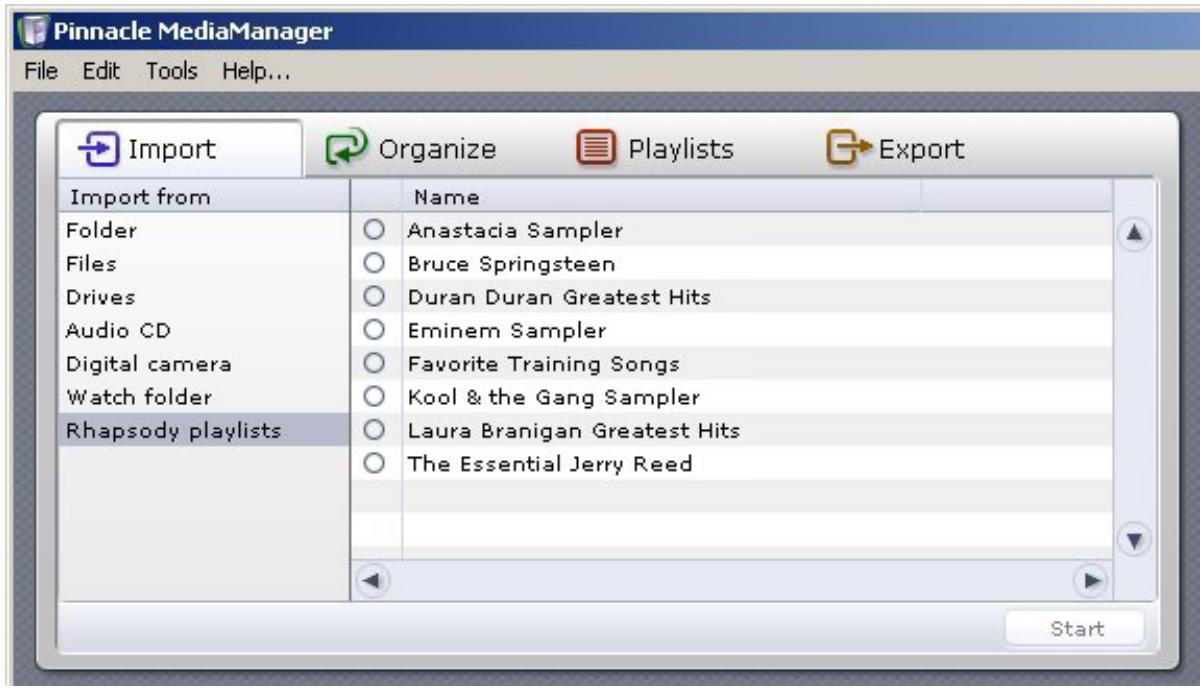Select The Essential Jerry Reed radio button
This screenshot has height=690, width=1204.
click(375, 464)
